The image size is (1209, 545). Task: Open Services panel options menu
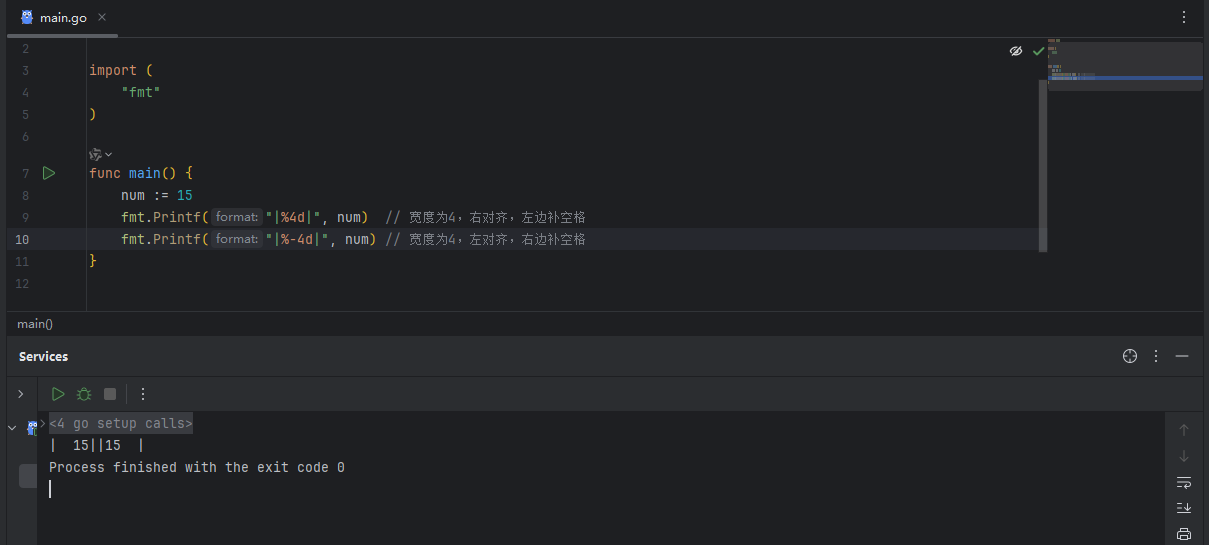[1156, 356]
